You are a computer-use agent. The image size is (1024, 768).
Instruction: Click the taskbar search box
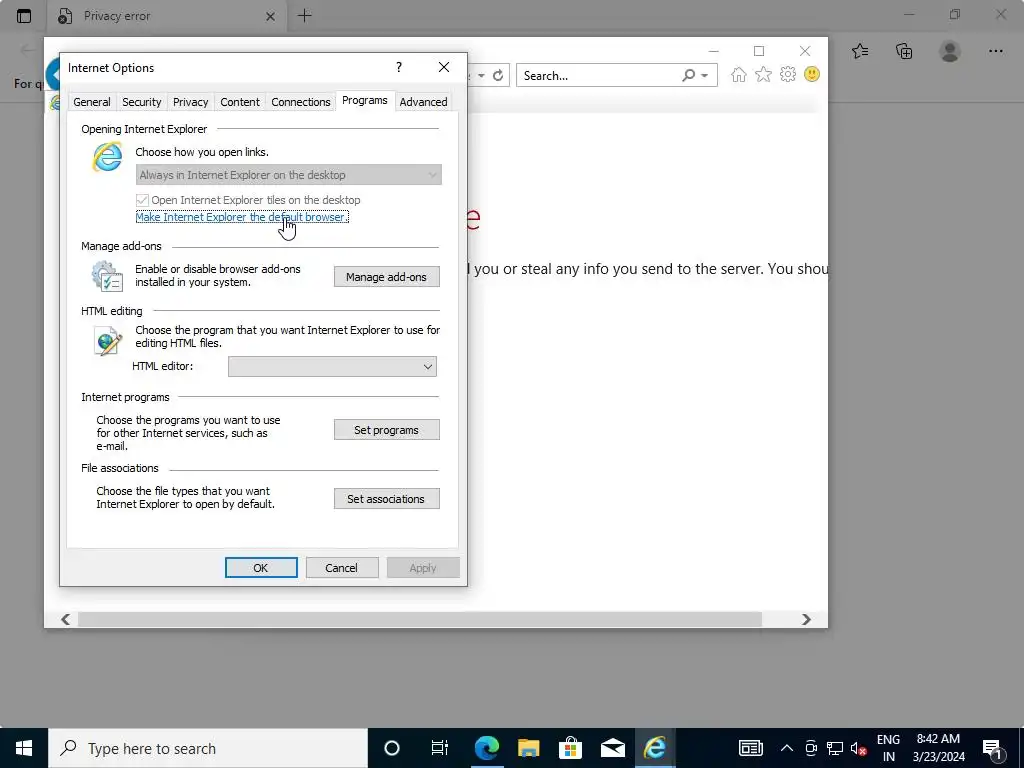(x=208, y=748)
